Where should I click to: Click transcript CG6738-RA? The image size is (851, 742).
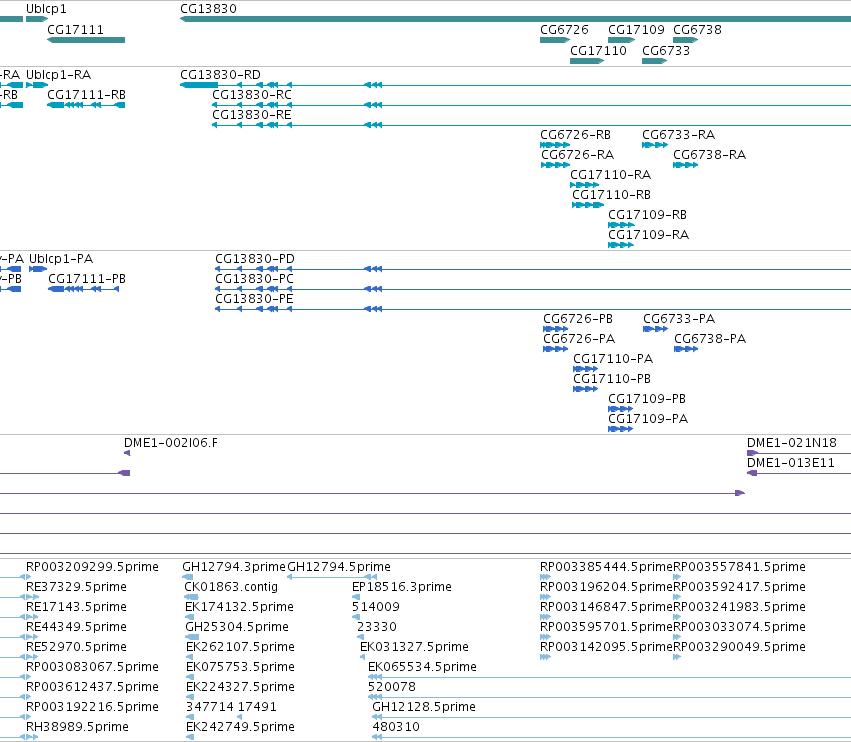coord(685,165)
